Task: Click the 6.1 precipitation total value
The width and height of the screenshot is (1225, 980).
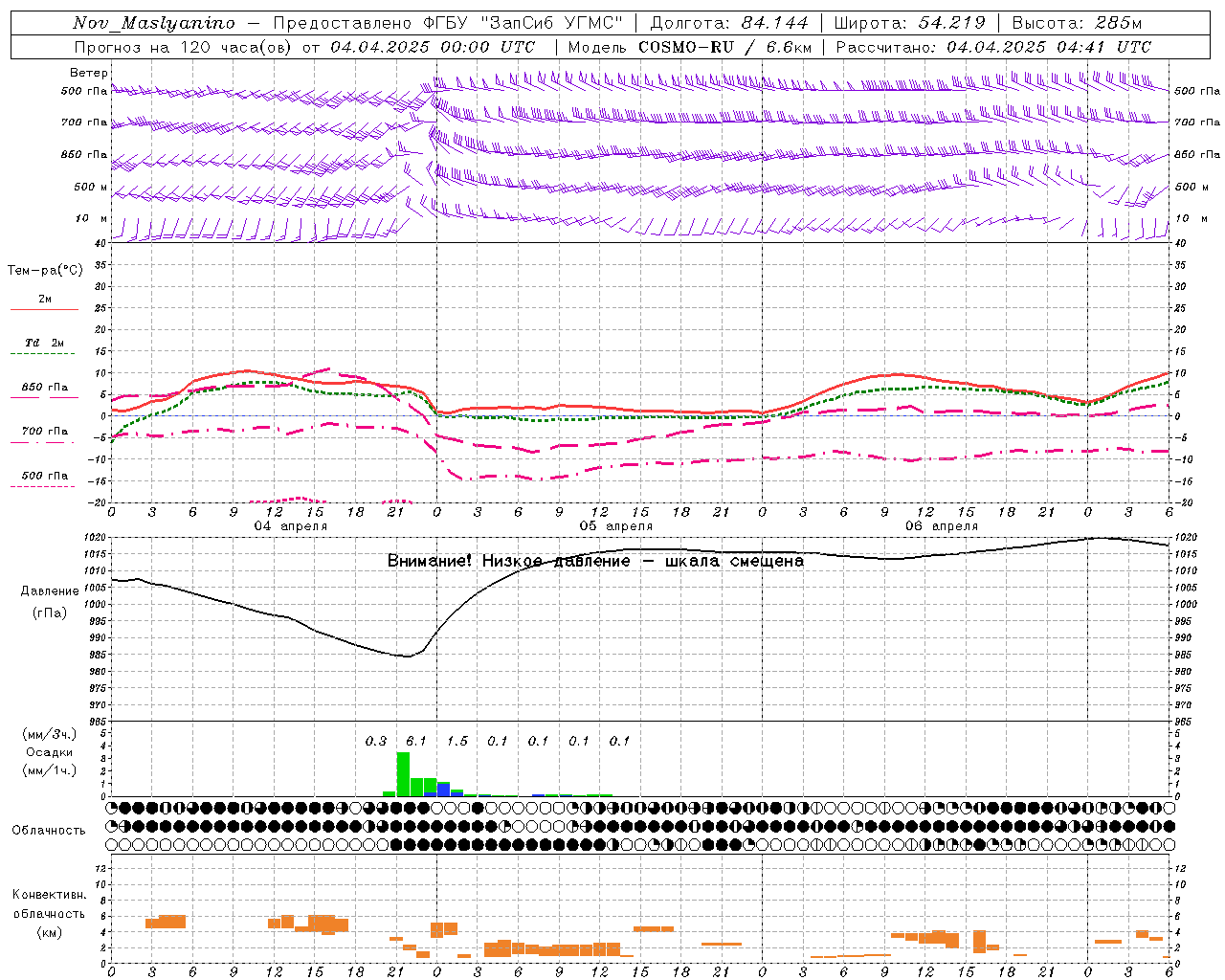Action: 416,741
